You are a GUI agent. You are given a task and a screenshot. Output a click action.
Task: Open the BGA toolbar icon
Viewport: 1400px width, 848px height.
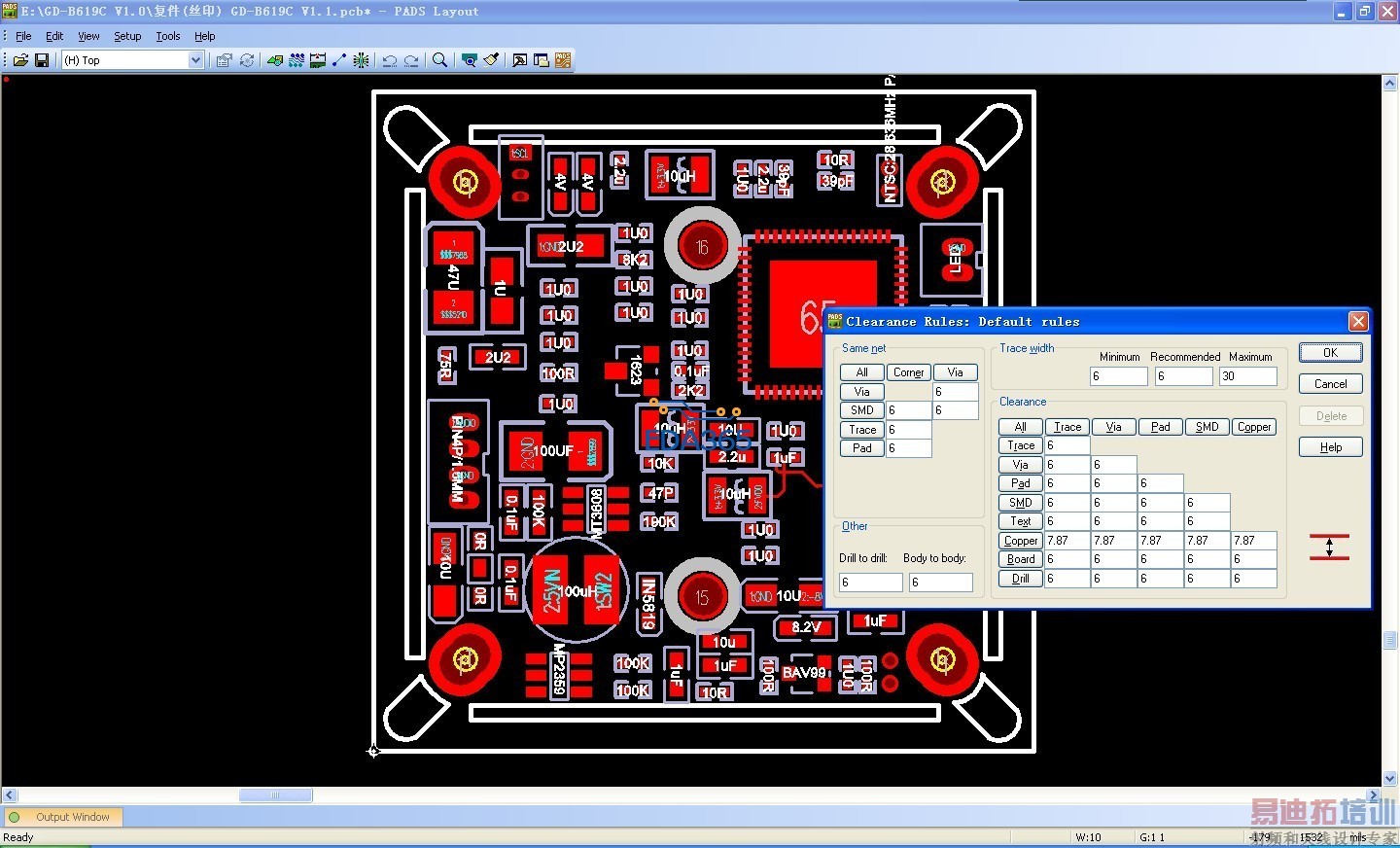pos(361,60)
